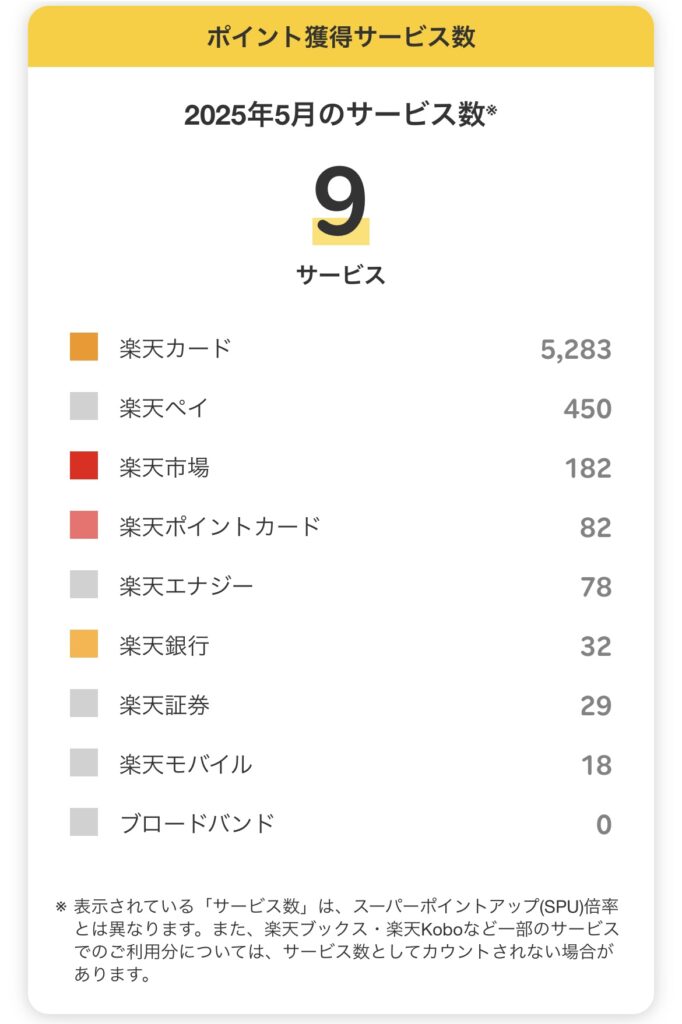The height and width of the screenshot is (1024, 682).
Task: Click the gray swatch beside 楽天エナジー
Action: (84, 584)
